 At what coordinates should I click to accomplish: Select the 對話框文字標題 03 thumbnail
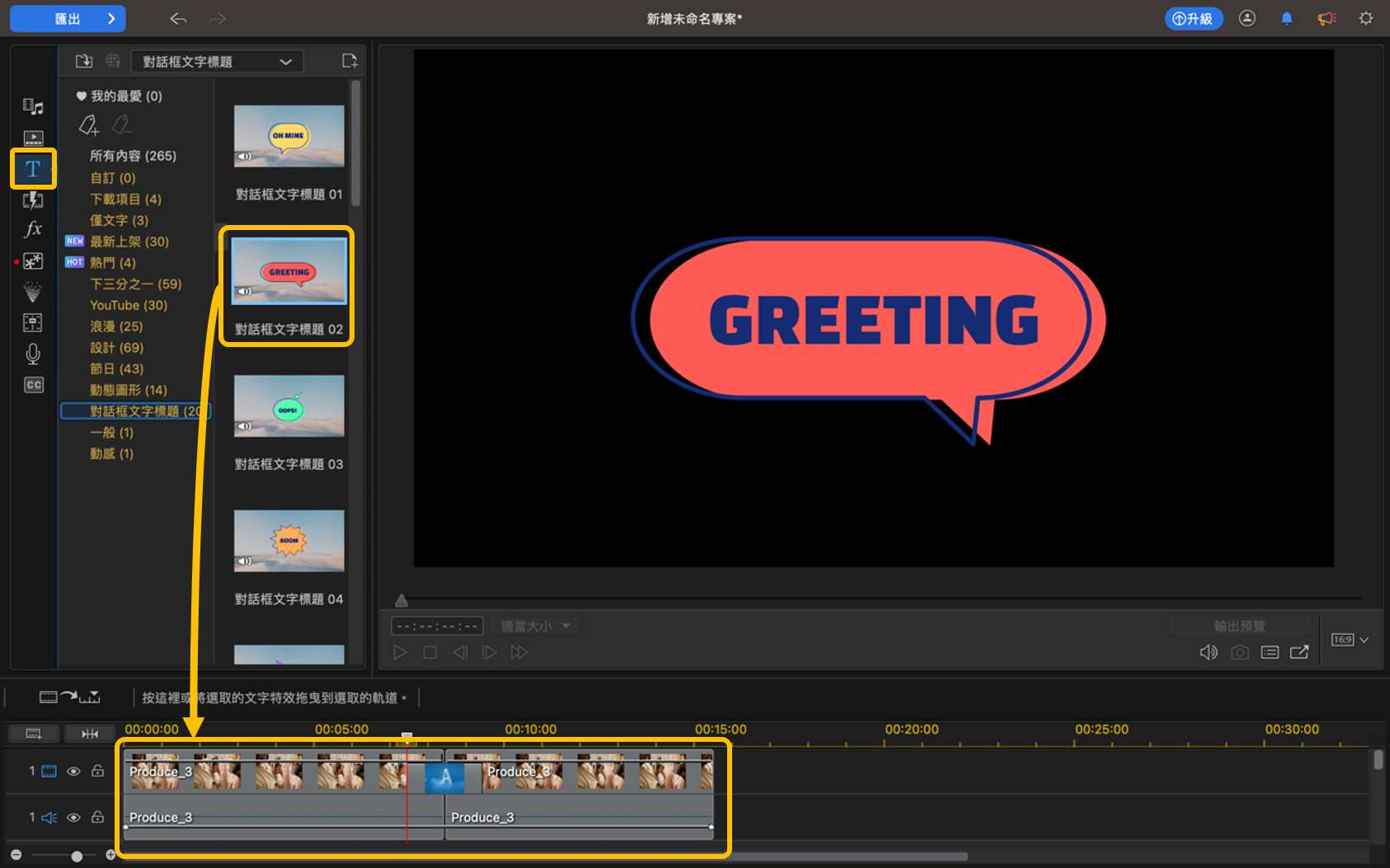coord(289,406)
